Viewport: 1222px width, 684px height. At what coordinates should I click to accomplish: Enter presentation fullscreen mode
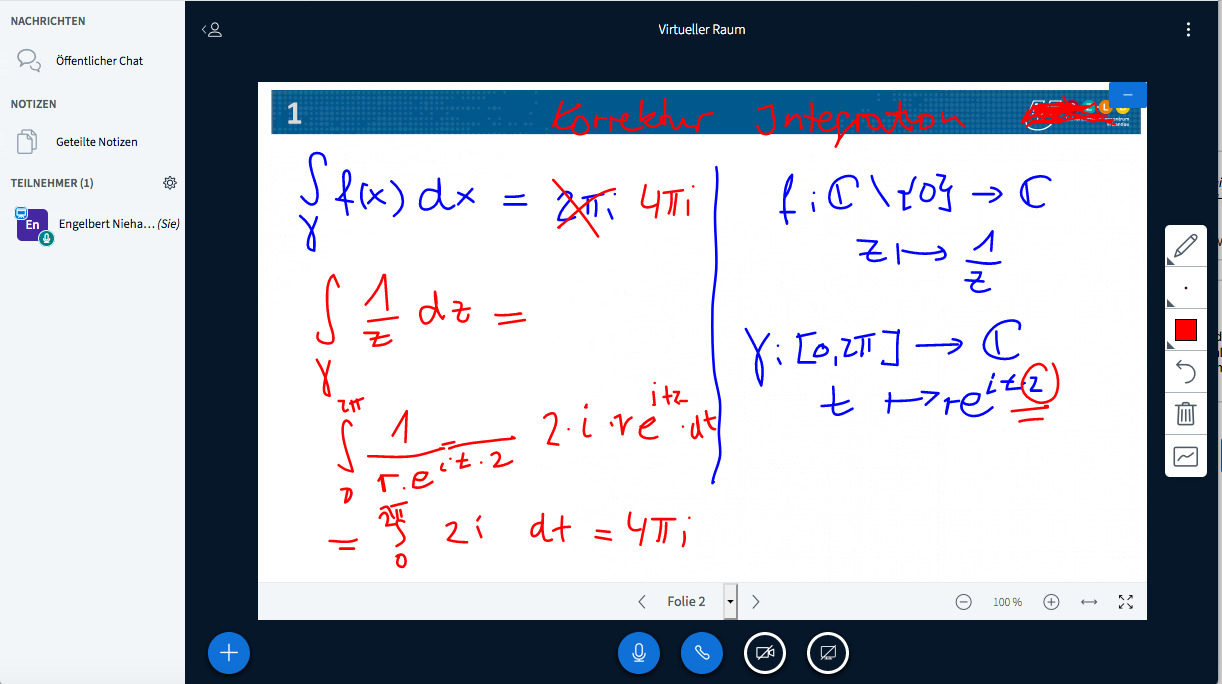(1125, 601)
